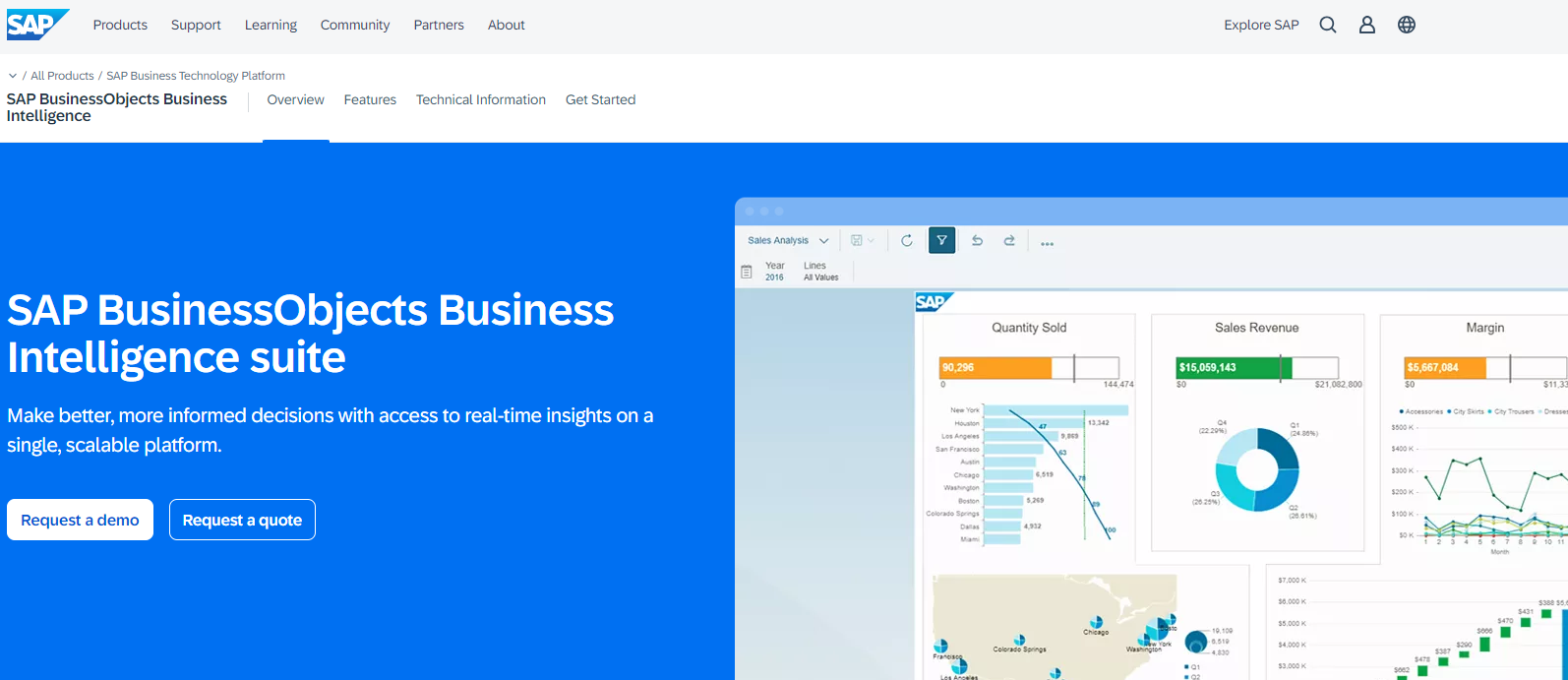Click the Quantity Sold chart title
1568x680 pixels.
pyautogui.click(x=1029, y=328)
